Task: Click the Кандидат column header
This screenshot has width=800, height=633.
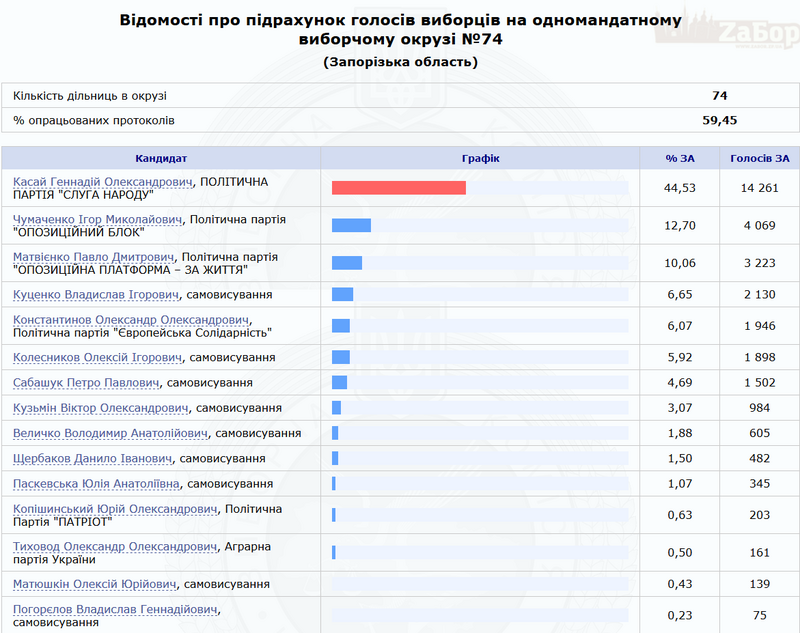Action: (161, 158)
